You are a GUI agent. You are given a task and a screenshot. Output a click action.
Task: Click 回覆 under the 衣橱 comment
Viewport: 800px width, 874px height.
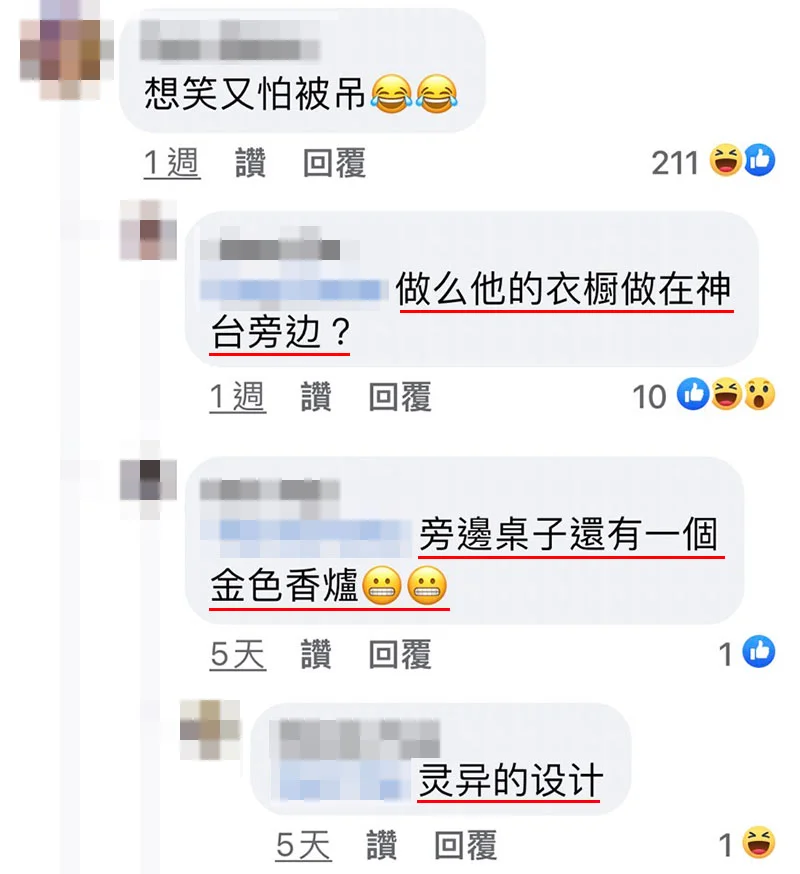pyautogui.click(x=400, y=397)
